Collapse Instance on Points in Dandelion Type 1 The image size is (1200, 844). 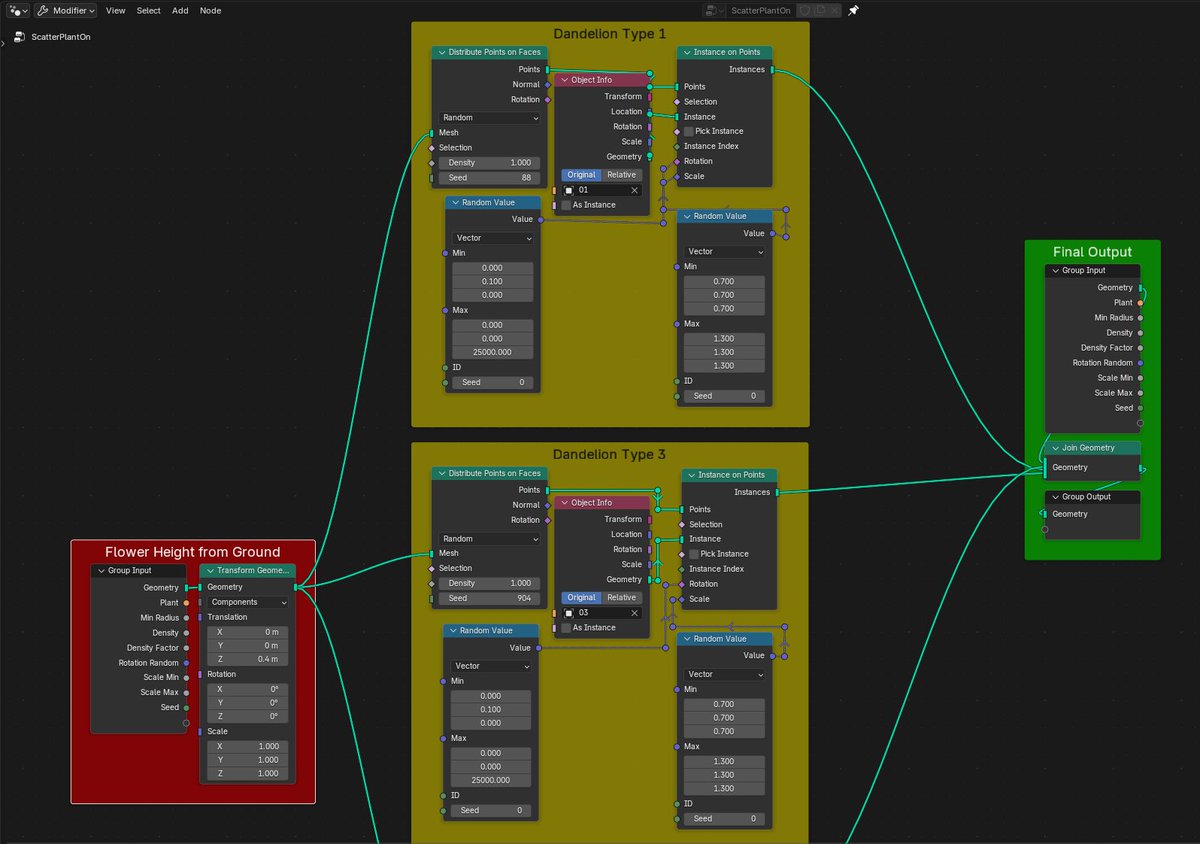(688, 52)
